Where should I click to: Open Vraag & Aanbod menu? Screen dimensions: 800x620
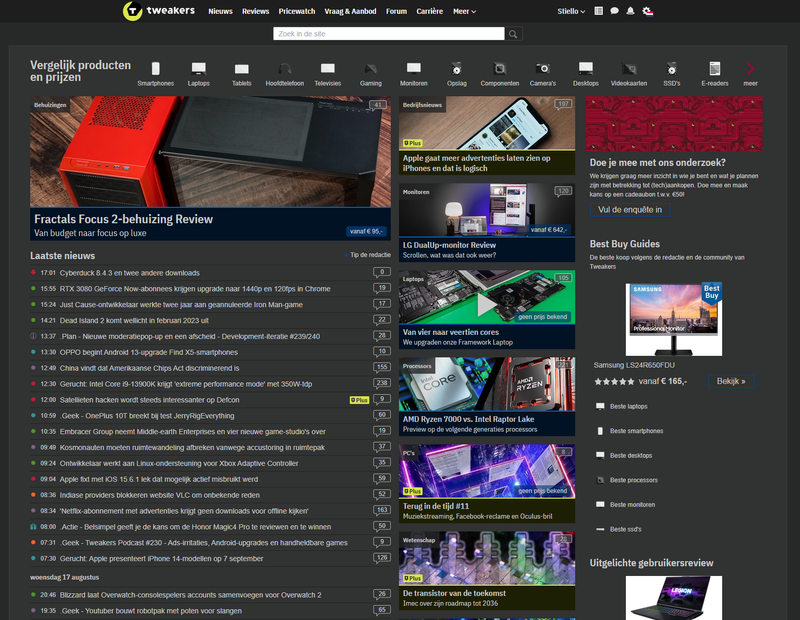351,11
